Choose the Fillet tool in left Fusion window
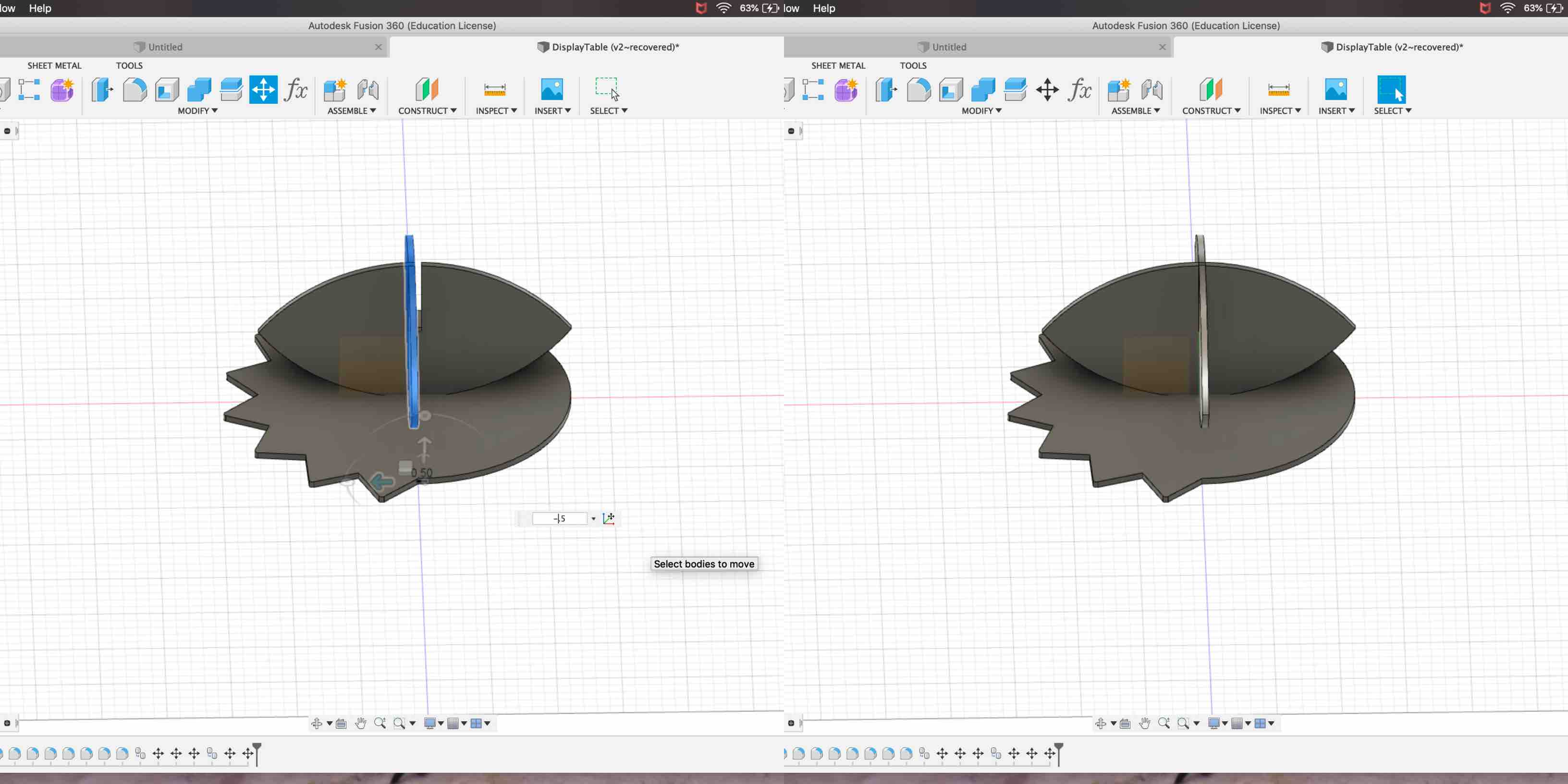The image size is (1568, 784). (x=135, y=90)
